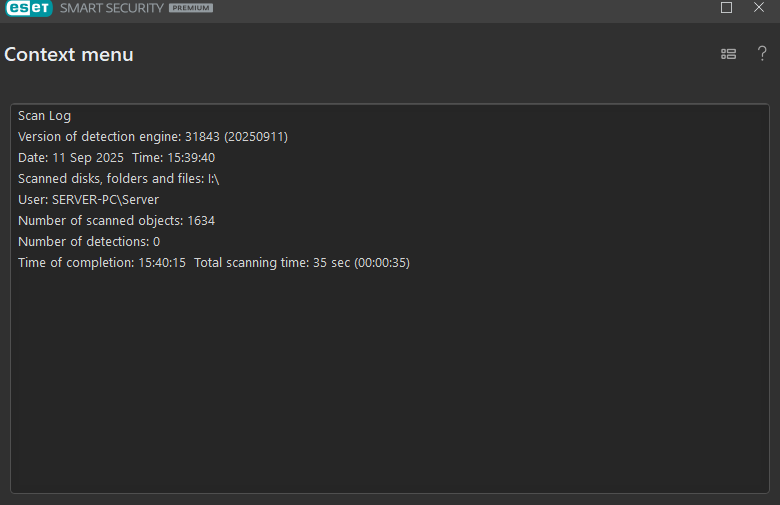Click the "Context menu" page heading

tap(69, 55)
